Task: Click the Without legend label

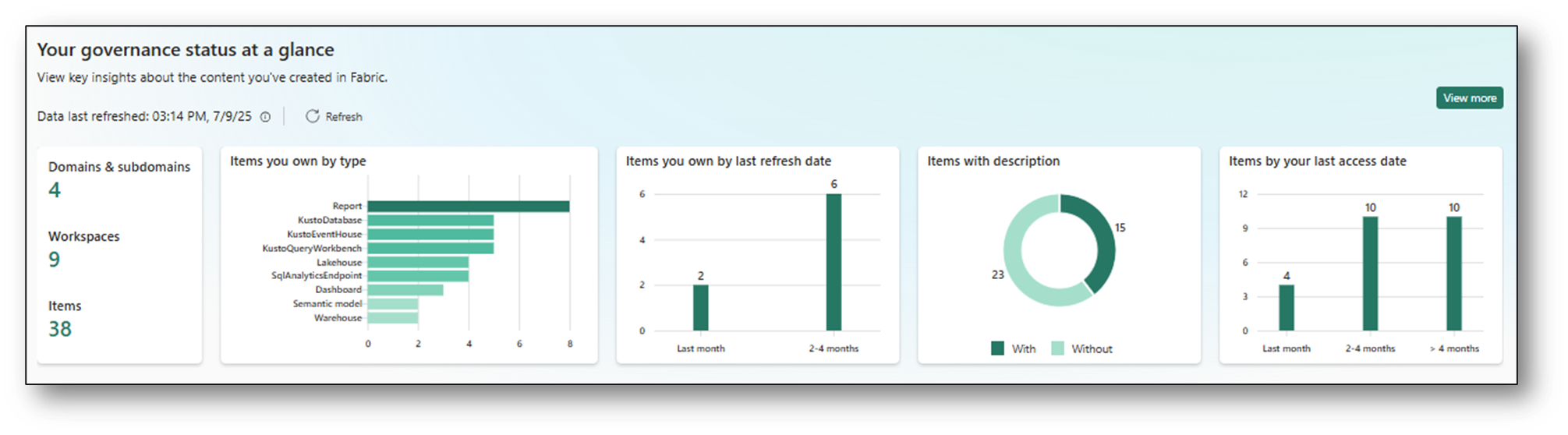Action: pyautogui.click(x=1092, y=349)
